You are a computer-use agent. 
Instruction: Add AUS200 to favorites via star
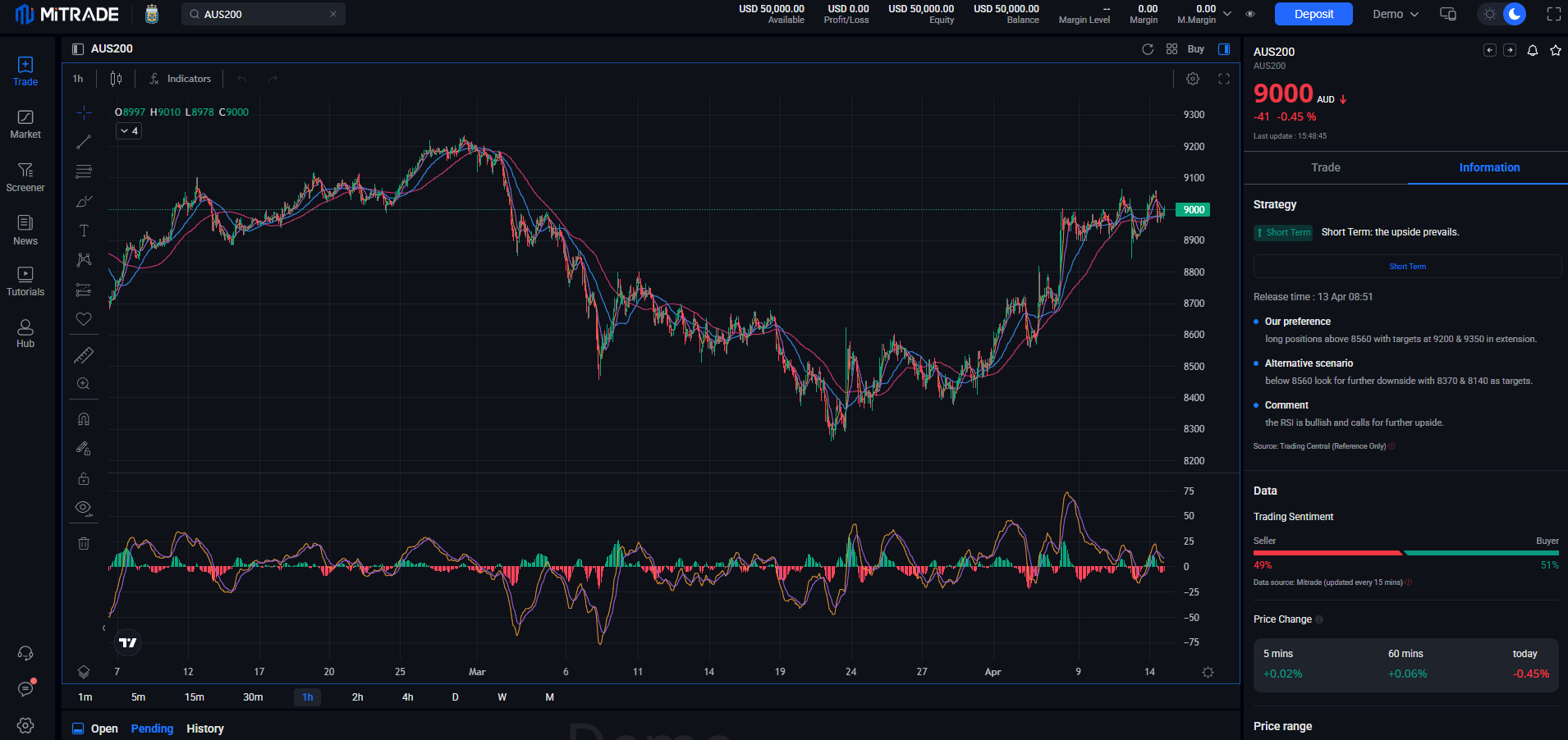point(1555,50)
